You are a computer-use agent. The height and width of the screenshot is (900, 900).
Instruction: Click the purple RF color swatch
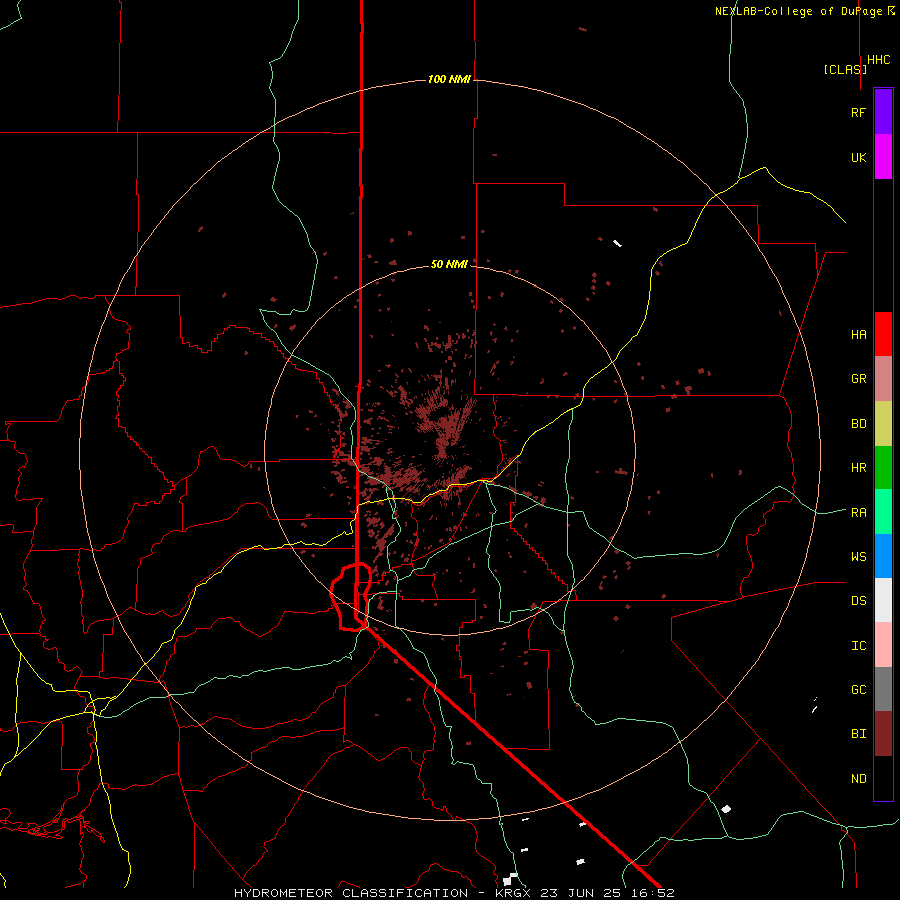point(883,112)
